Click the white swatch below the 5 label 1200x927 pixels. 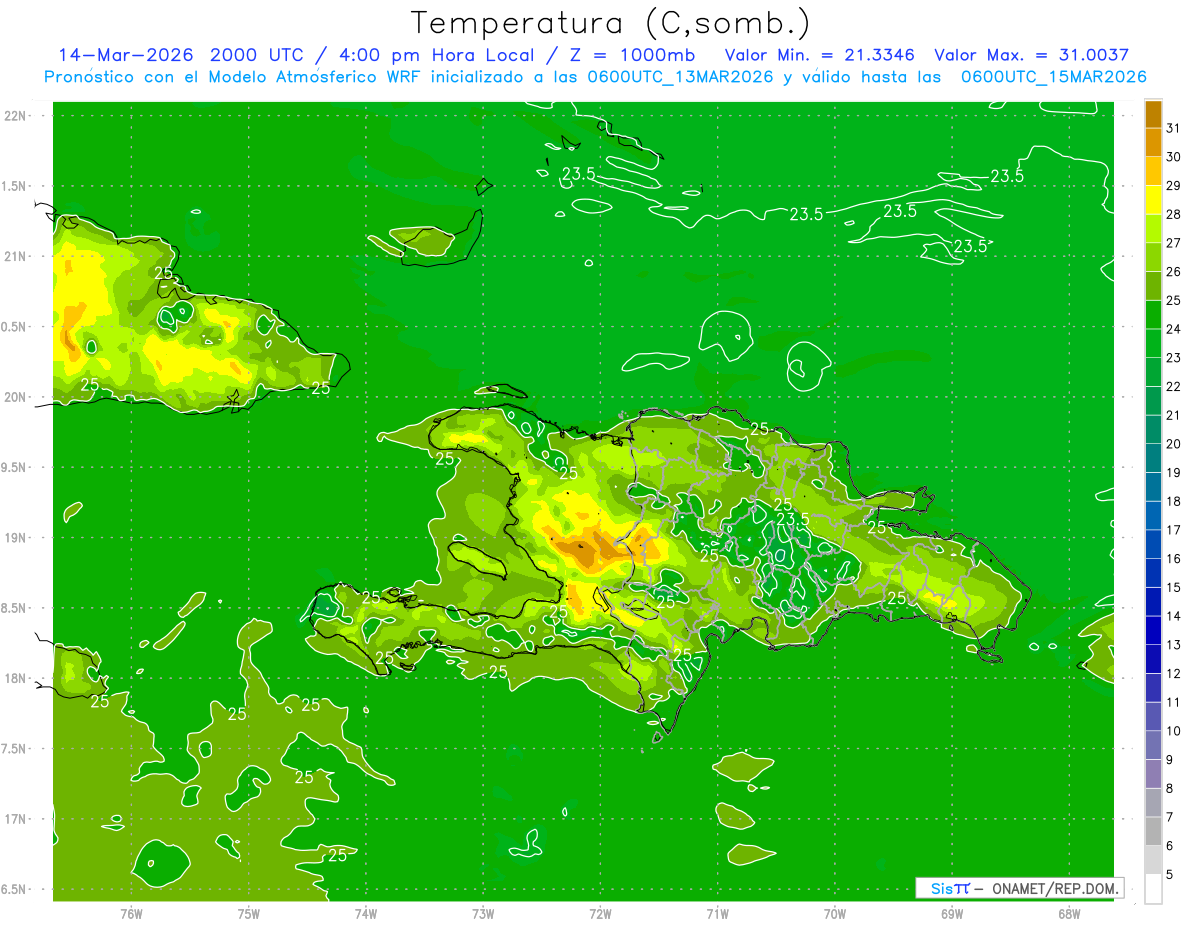click(x=1153, y=889)
